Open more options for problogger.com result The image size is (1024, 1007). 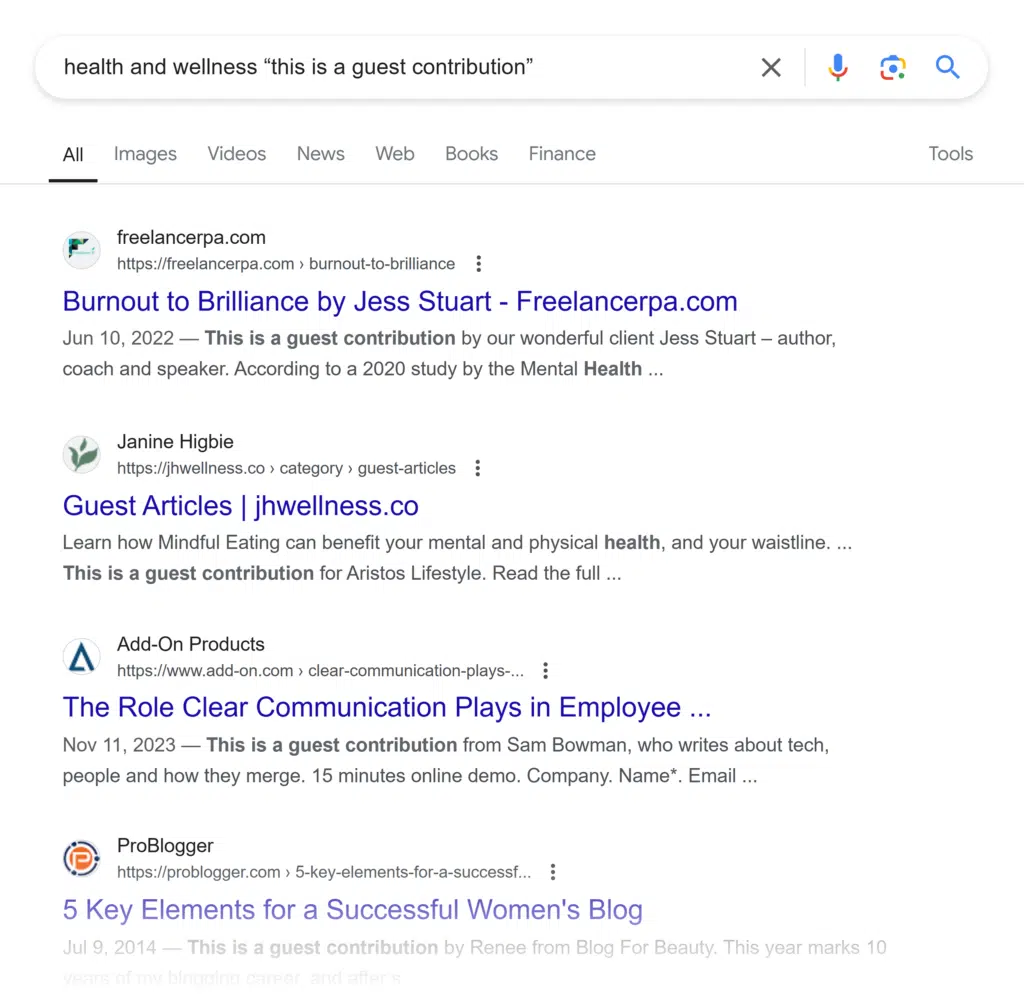pos(553,872)
